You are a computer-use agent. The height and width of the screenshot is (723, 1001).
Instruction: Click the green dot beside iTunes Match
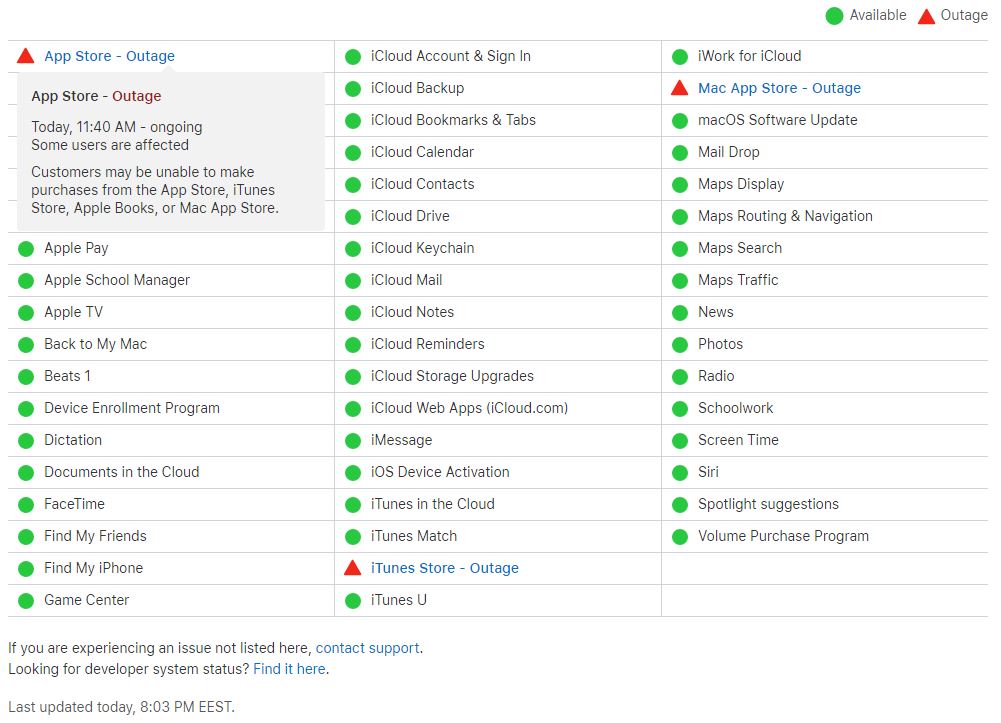click(x=353, y=537)
